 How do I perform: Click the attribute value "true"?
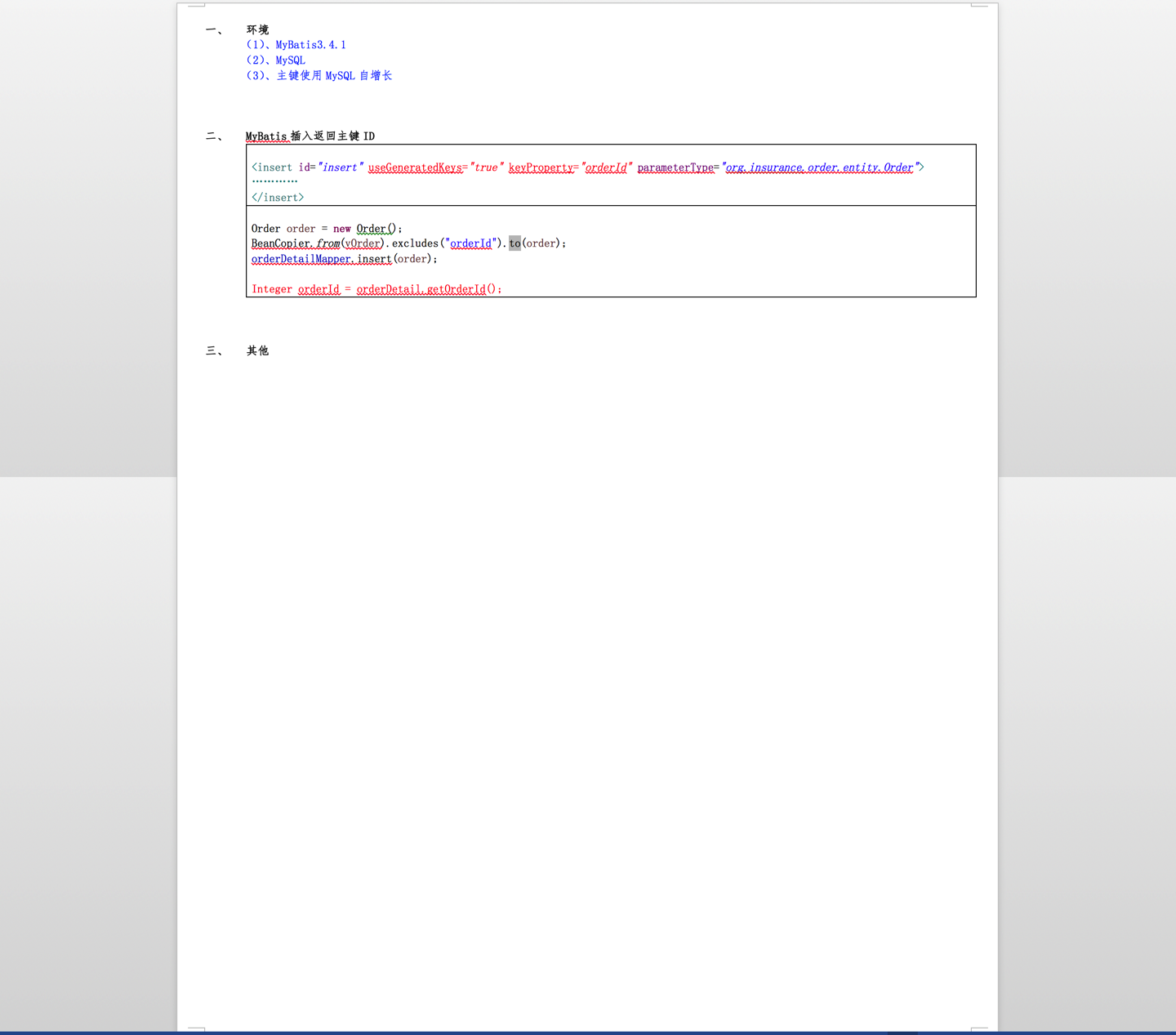click(x=485, y=167)
